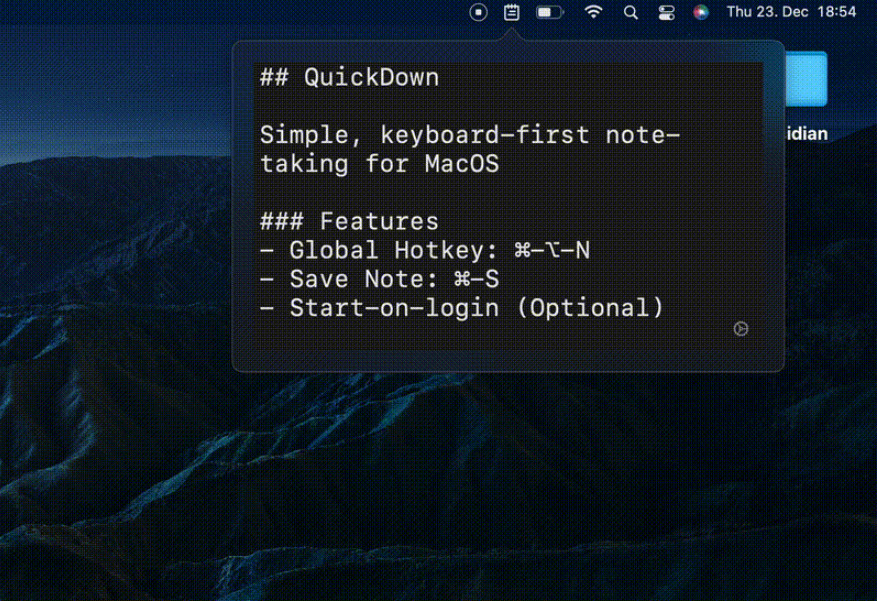Open the date and time Thu 23. Dec 18:54
This screenshot has height=601, width=877.
[791, 12]
